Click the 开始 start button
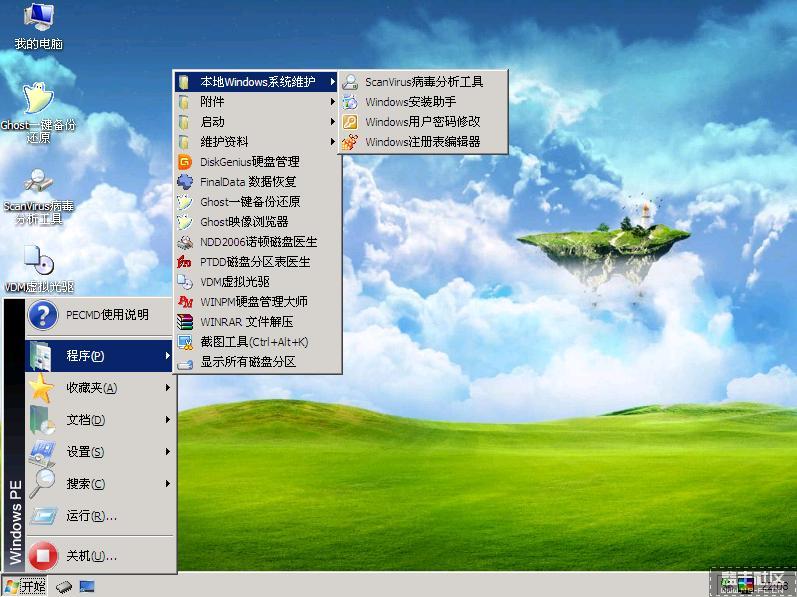Screen dimensions: 797x597 coord(26,586)
